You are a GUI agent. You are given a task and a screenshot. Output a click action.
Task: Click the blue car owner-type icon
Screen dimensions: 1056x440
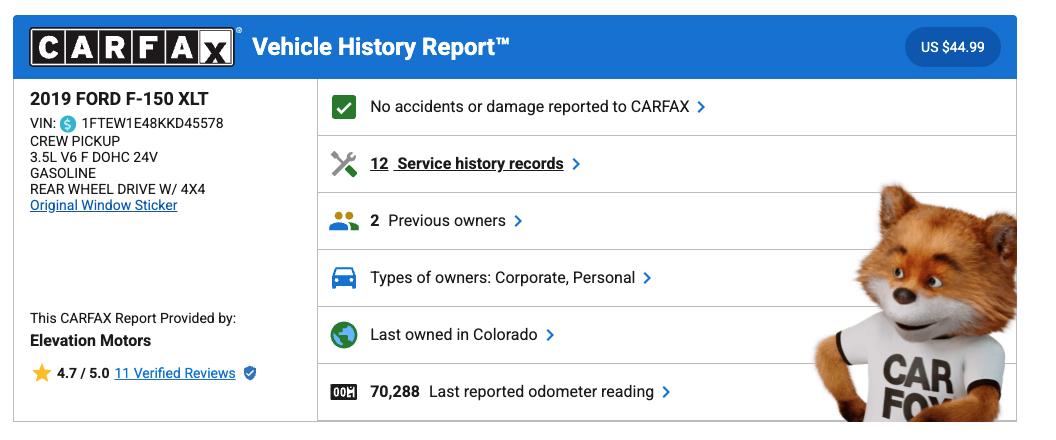(344, 278)
